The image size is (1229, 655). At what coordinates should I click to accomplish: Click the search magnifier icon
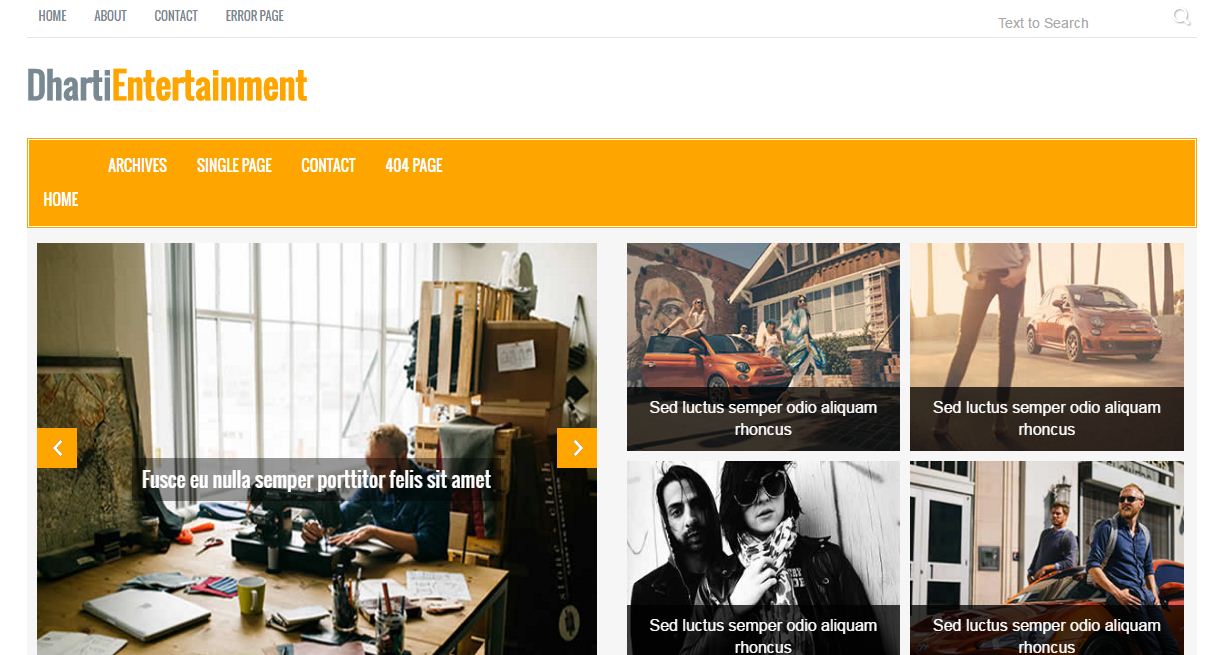click(x=1182, y=17)
